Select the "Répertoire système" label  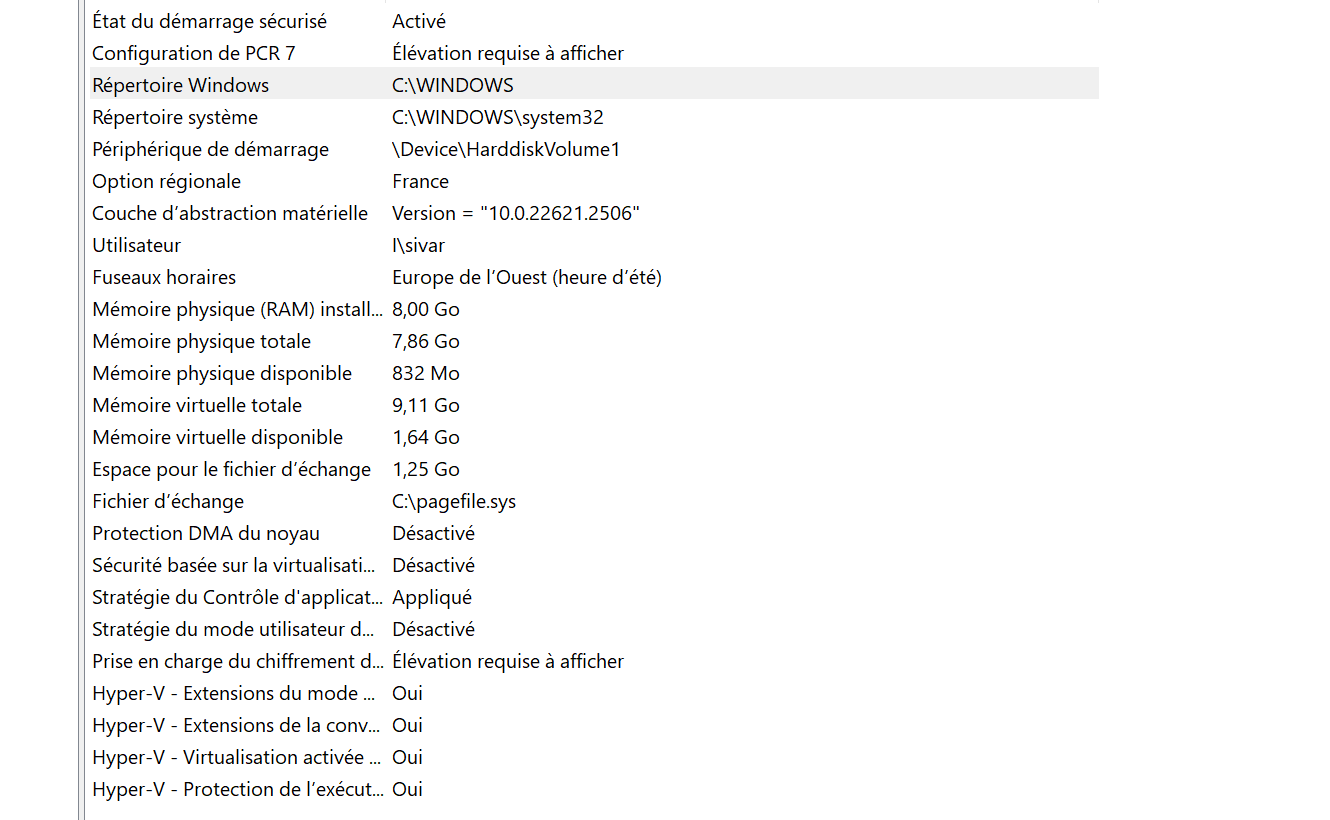pos(175,117)
